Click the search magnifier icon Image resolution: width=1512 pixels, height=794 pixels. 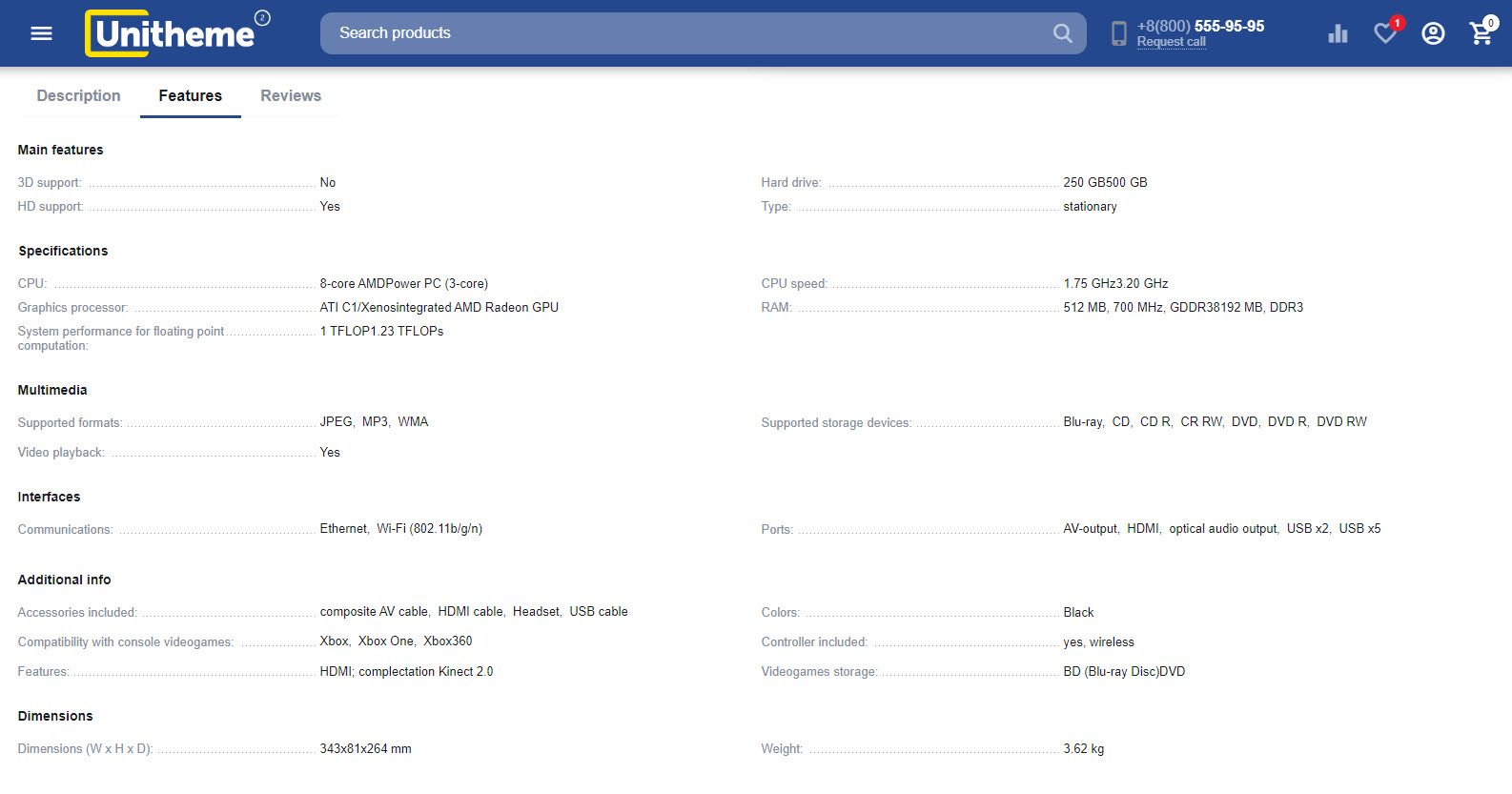1062,33
